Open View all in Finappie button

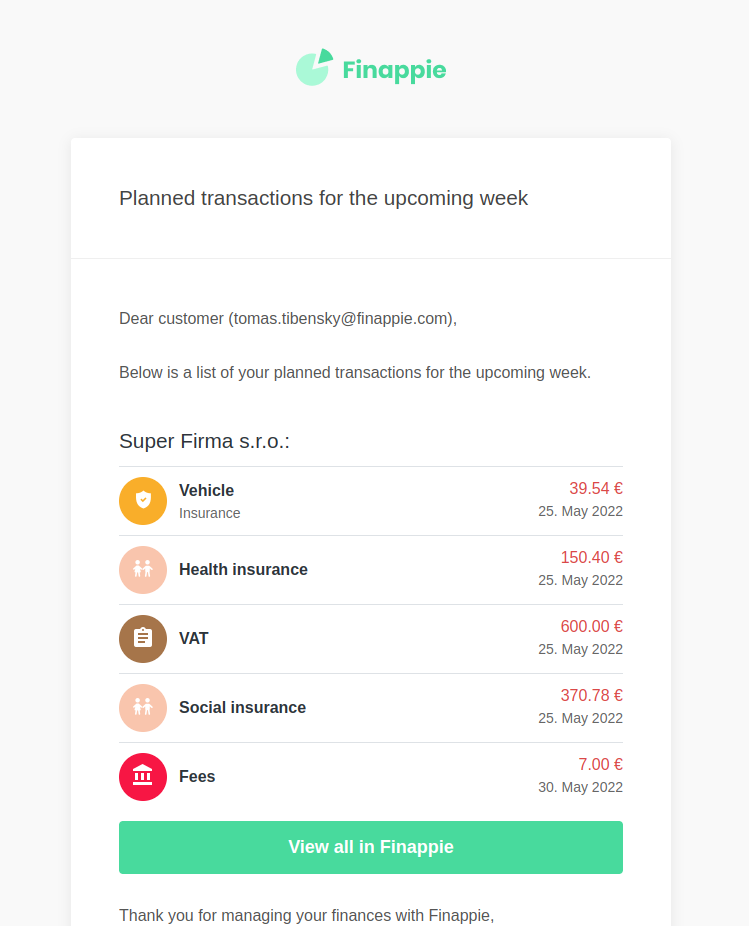(371, 847)
